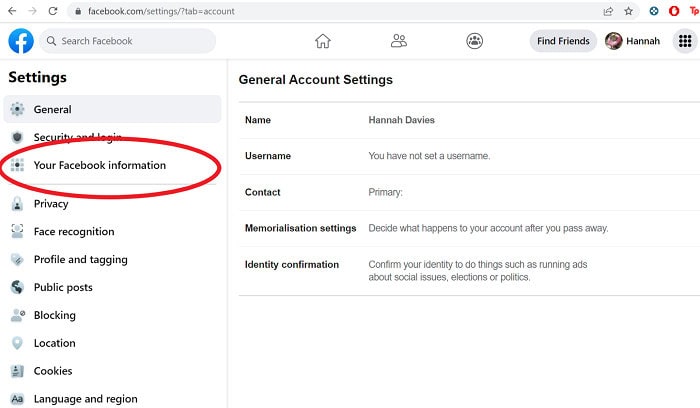700x408 pixels.
Task: Click the Facebook logo
Action: (21, 41)
